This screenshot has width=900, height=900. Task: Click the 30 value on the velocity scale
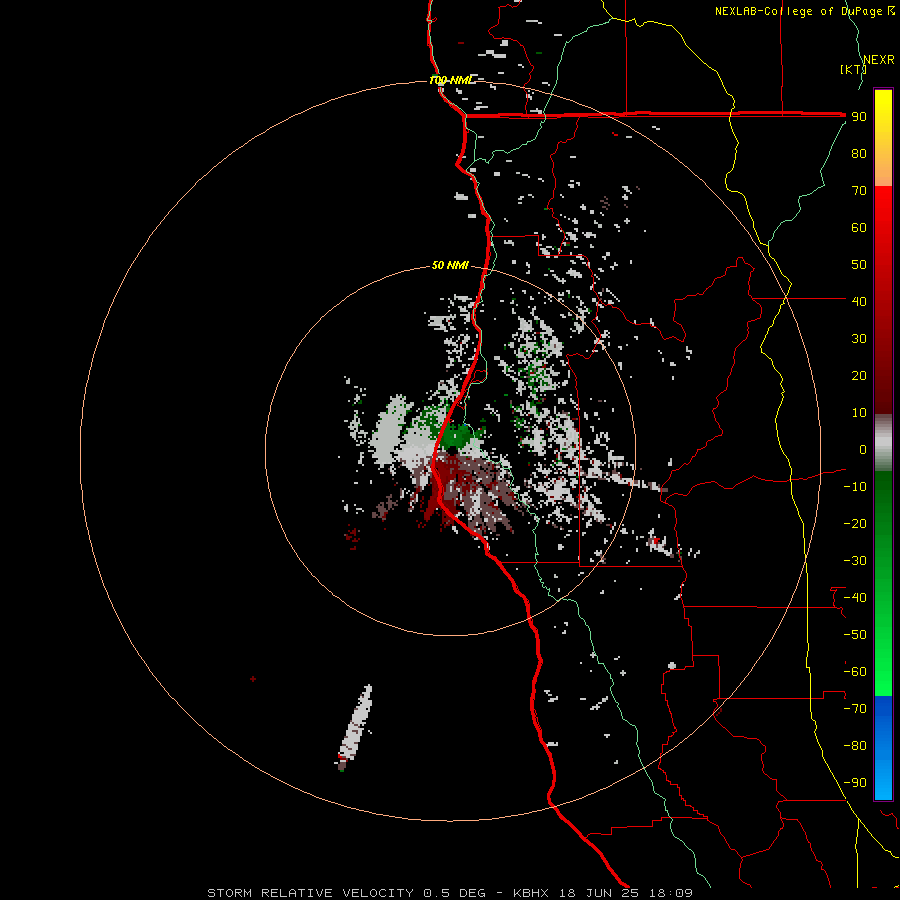[859, 339]
